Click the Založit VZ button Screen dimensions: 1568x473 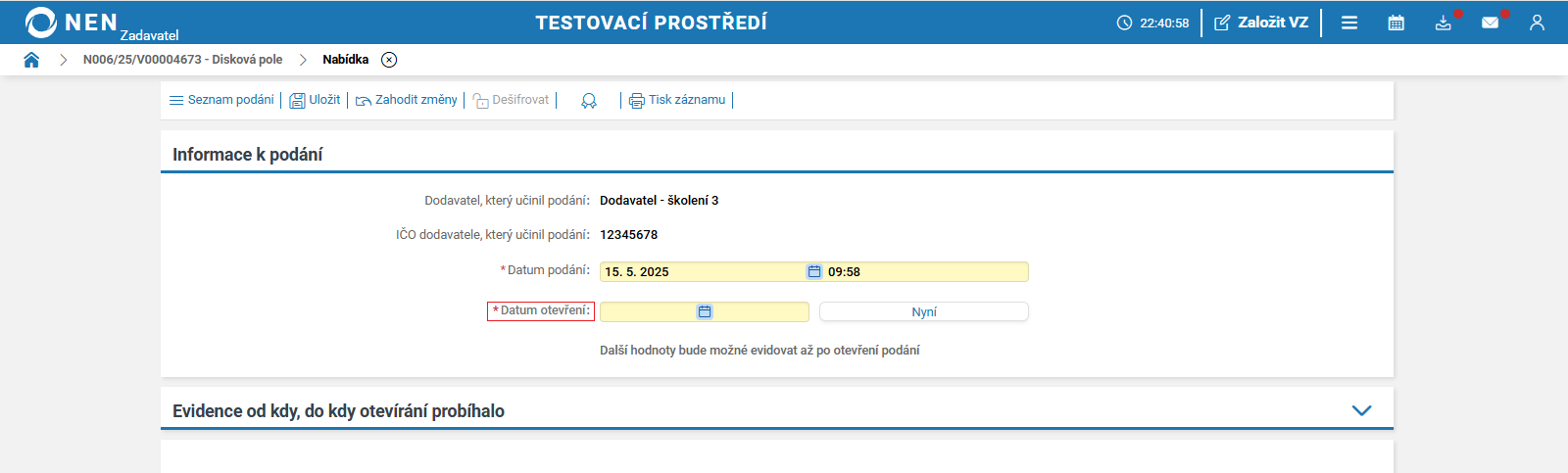pos(1261,23)
